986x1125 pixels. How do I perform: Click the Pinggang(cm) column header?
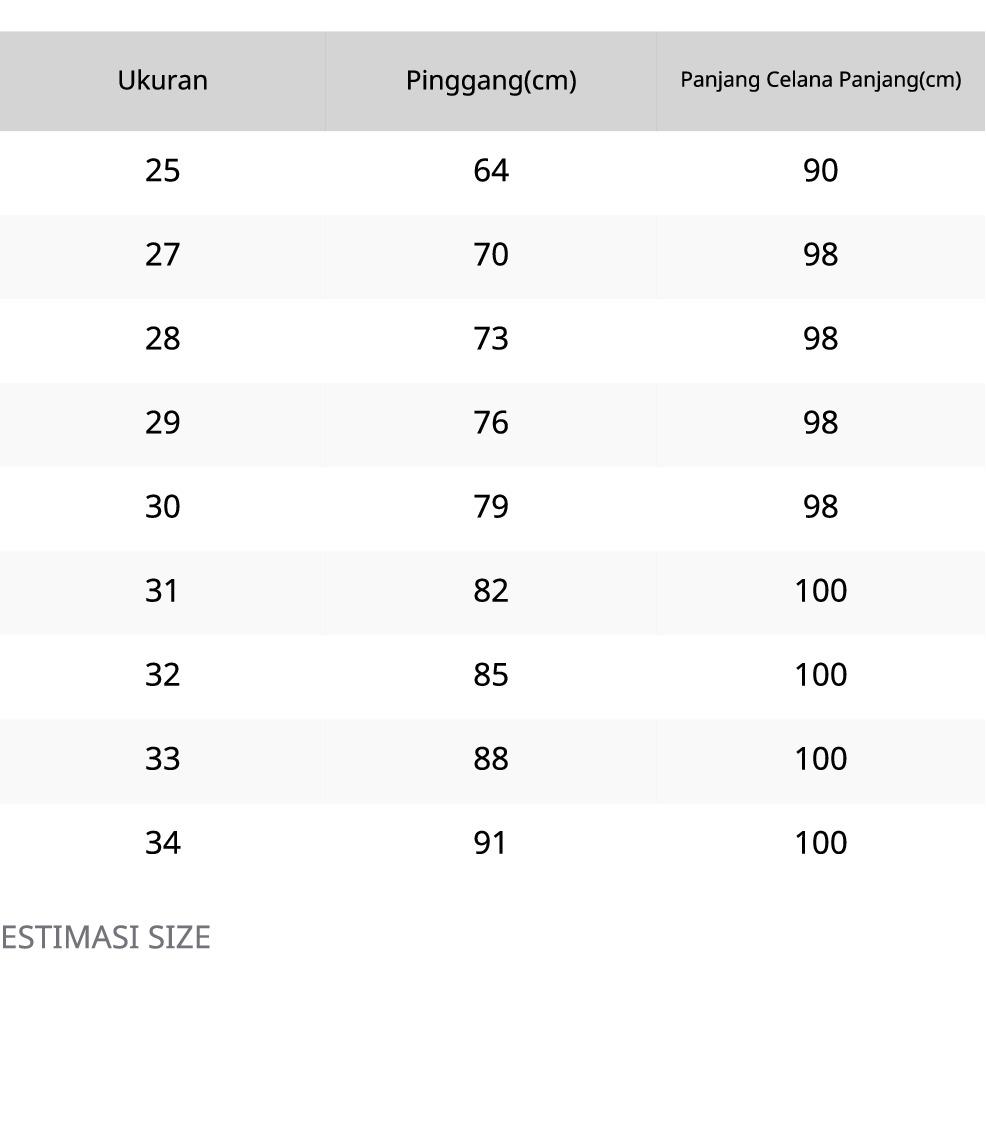coord(491,81)
